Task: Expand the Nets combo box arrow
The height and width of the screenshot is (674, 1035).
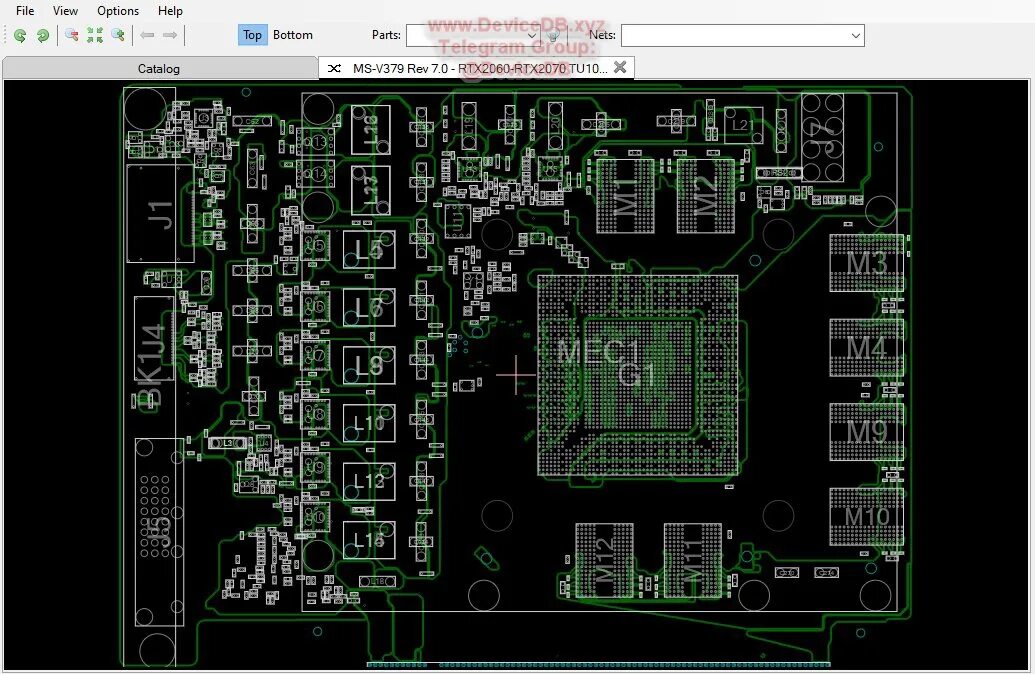Action: click(855, 35)
